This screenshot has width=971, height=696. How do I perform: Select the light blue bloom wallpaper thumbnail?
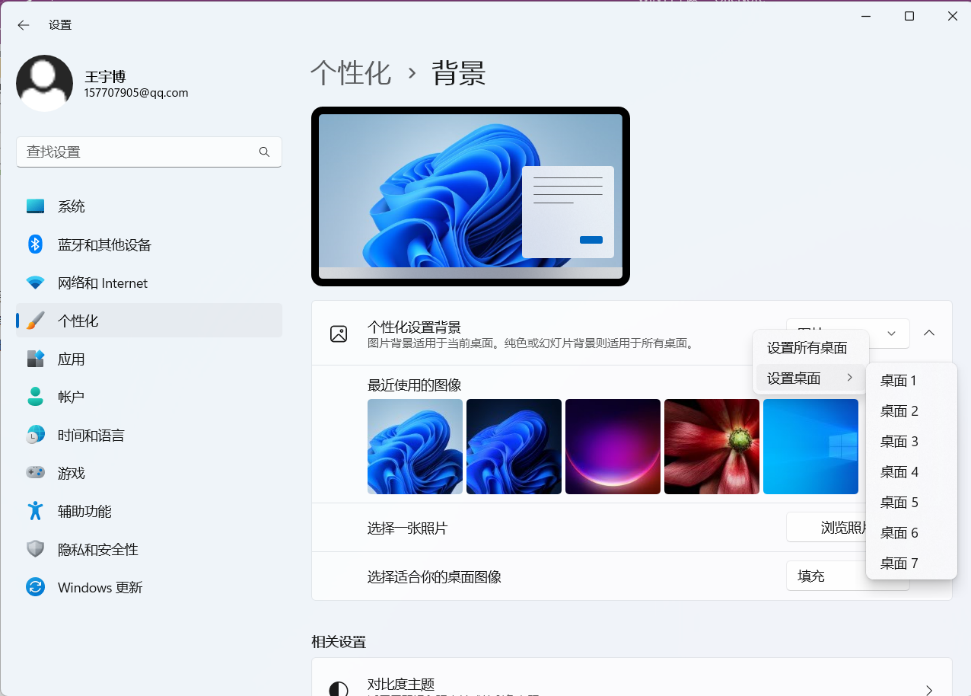click(415, 446)
